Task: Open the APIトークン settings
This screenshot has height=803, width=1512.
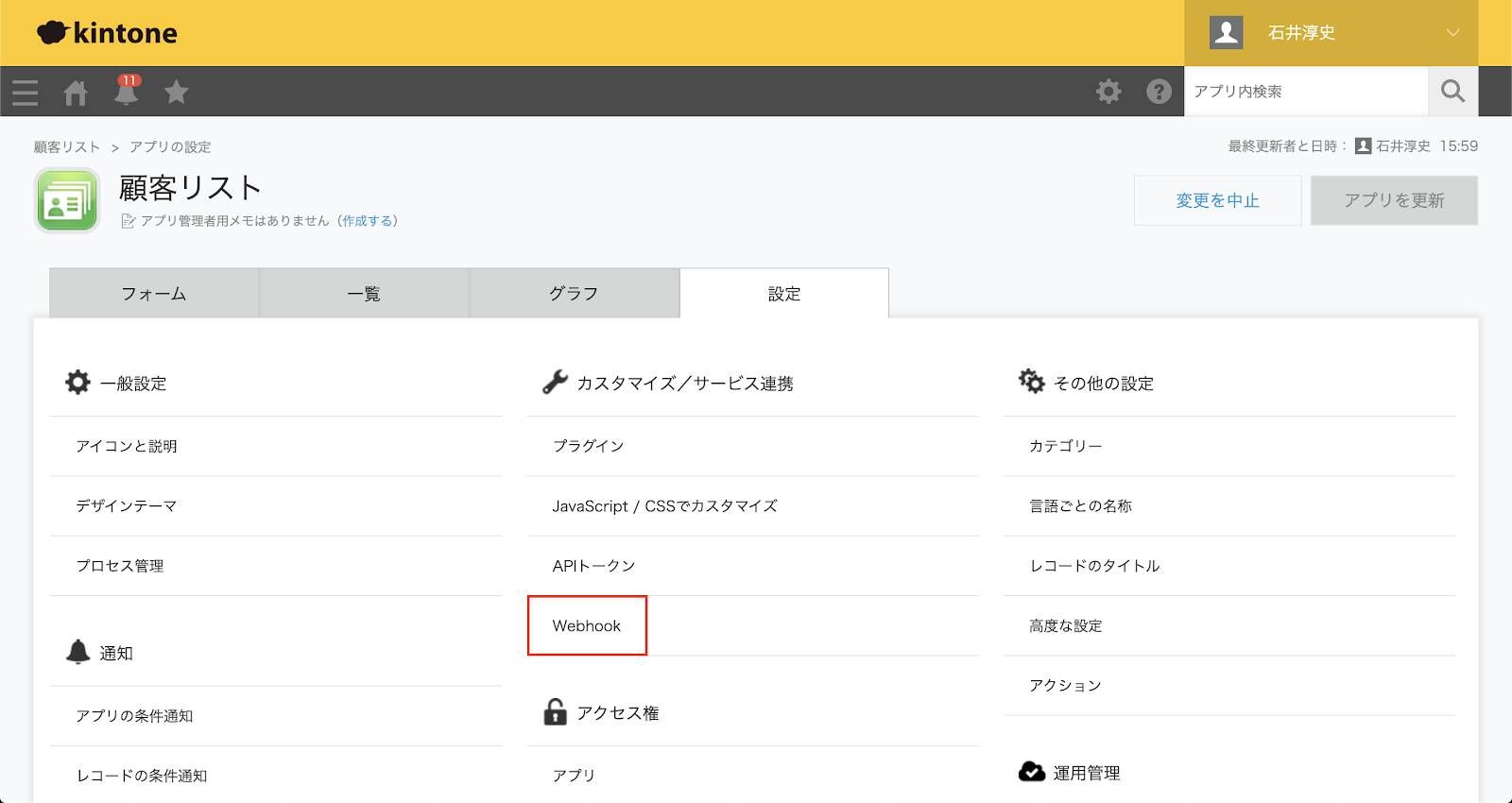Action: point(593,566)
